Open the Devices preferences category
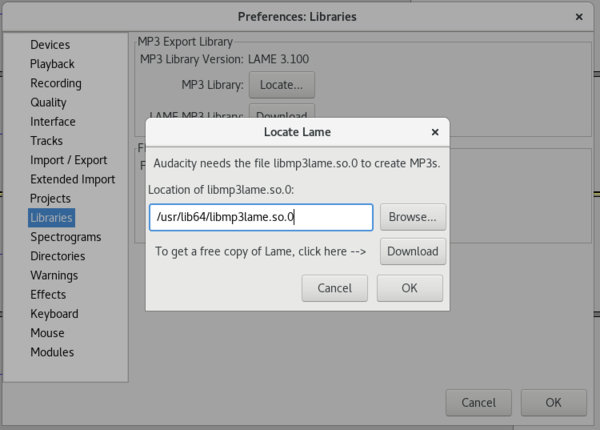Viewport: 600px width, 430px height. tap(50, 45)
